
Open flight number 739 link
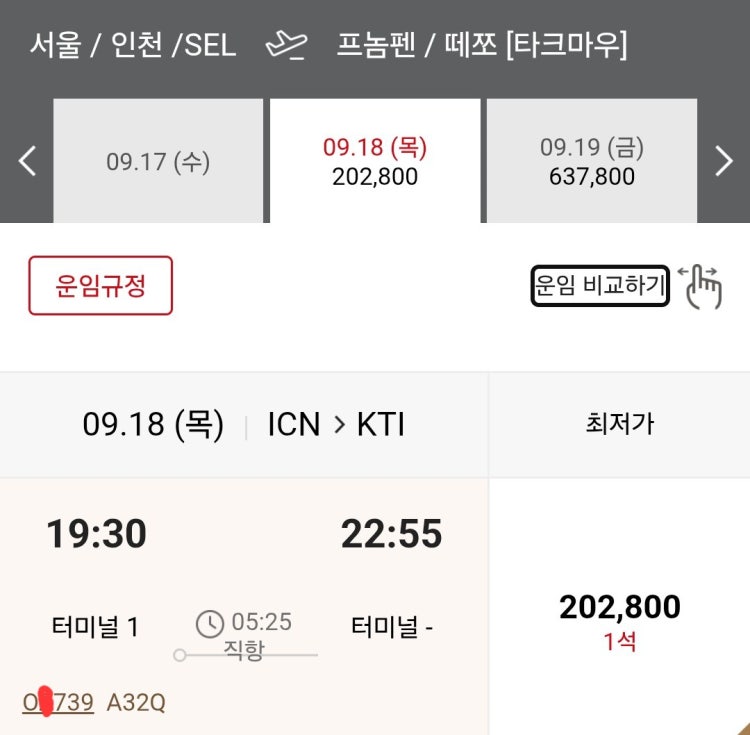pos(58,702)
